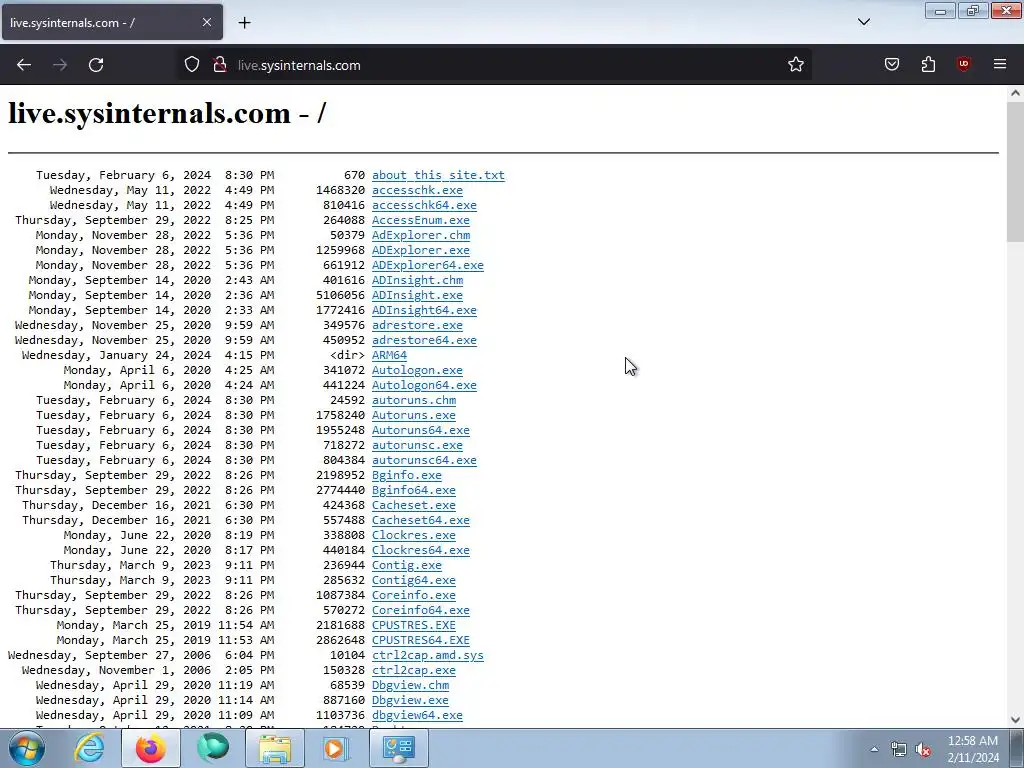The height and width of the screenshot is (768, 1024).
Task: Open the network tray icon
Action: 899,750
